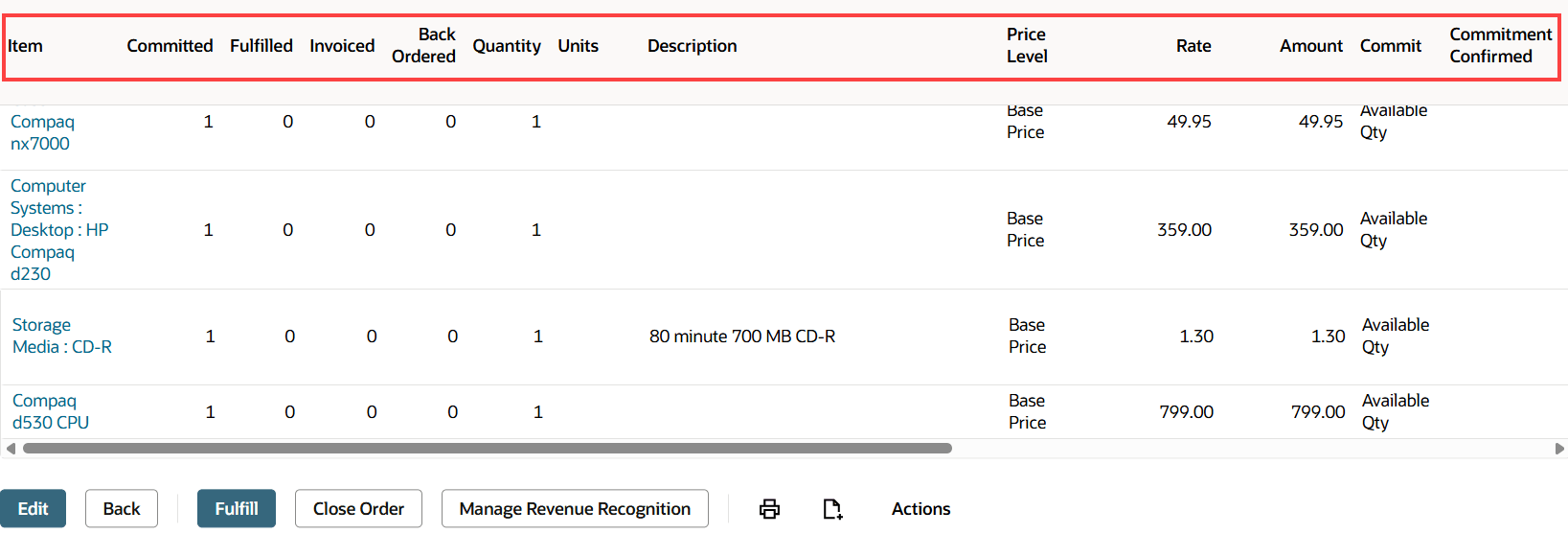The image size is (1568, 534).
Task: Open the Compaq nx7000 item link
Action: click(42, 132)
